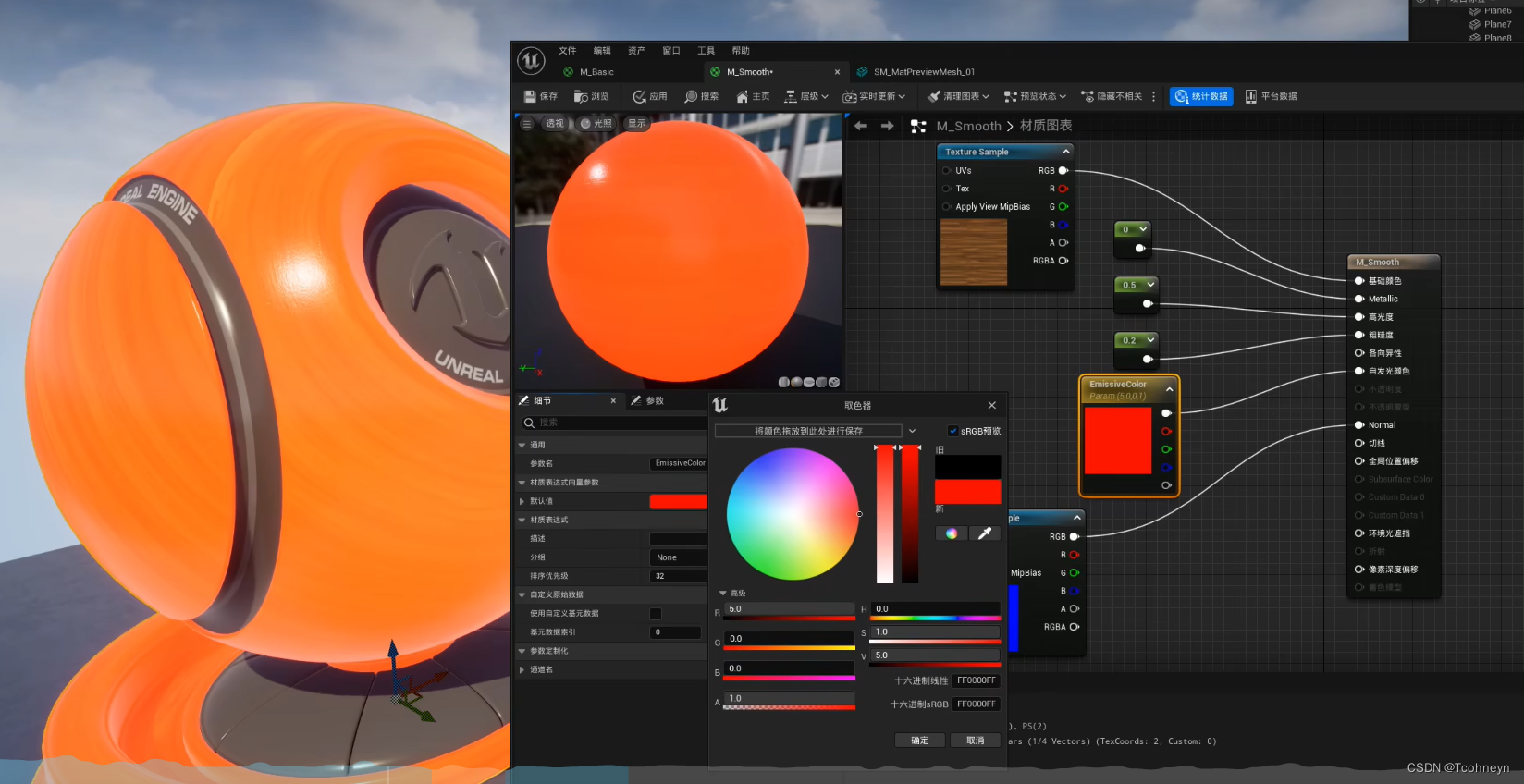Open the saved colors dropdown arrow

click(912, 431)
